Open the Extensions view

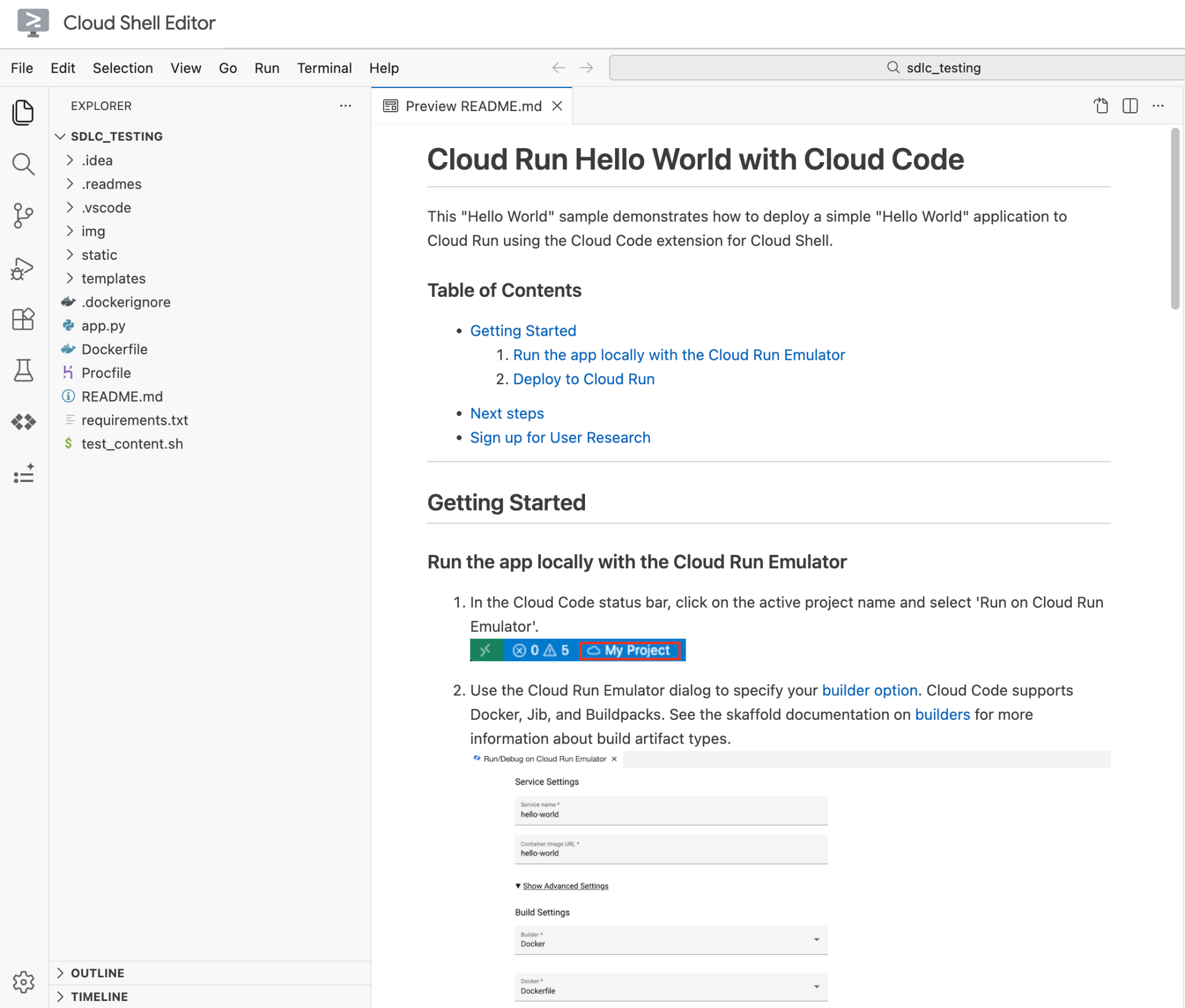(x=23, y=319)
